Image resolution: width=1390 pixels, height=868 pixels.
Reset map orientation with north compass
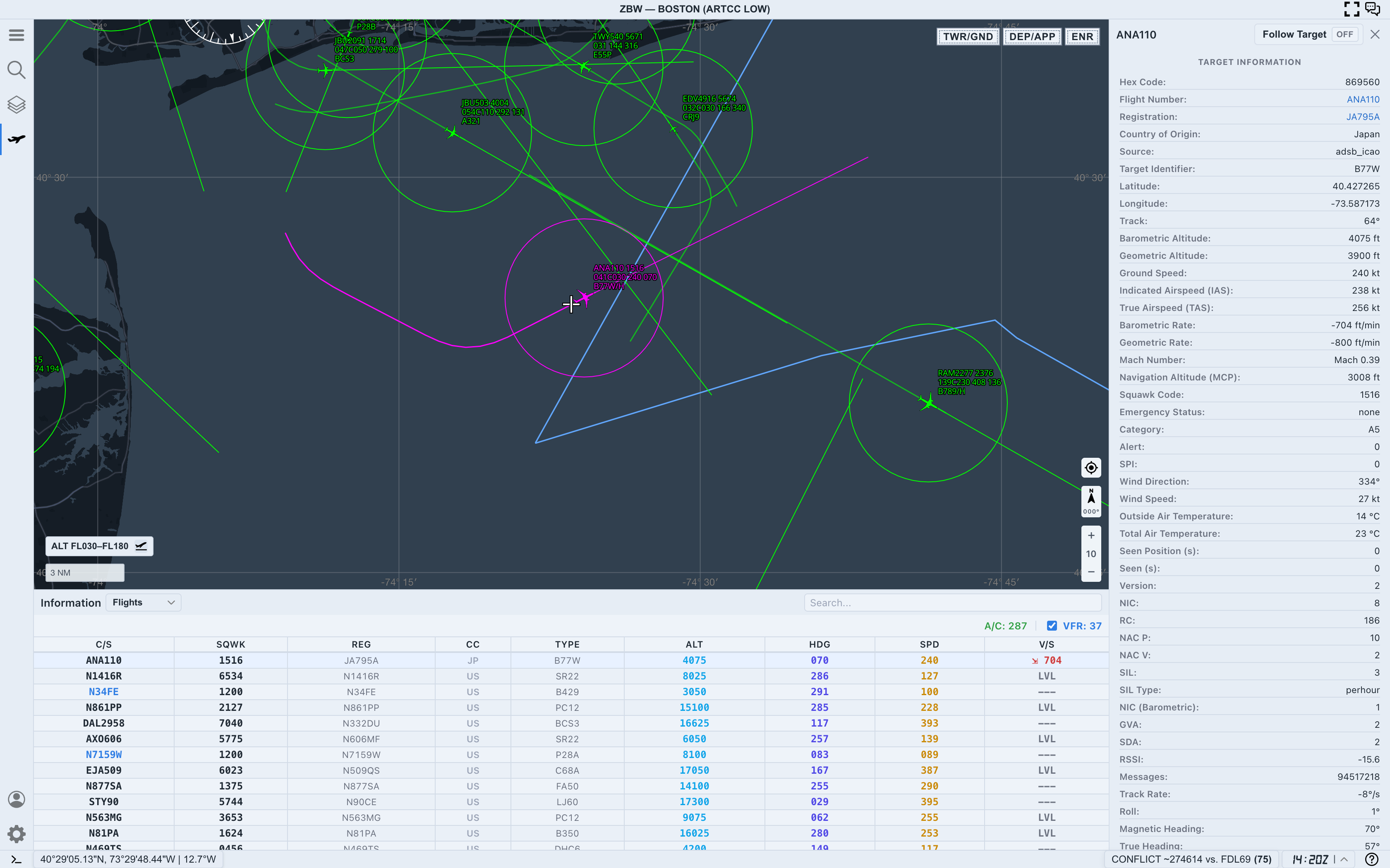(x=1091, y=501)
